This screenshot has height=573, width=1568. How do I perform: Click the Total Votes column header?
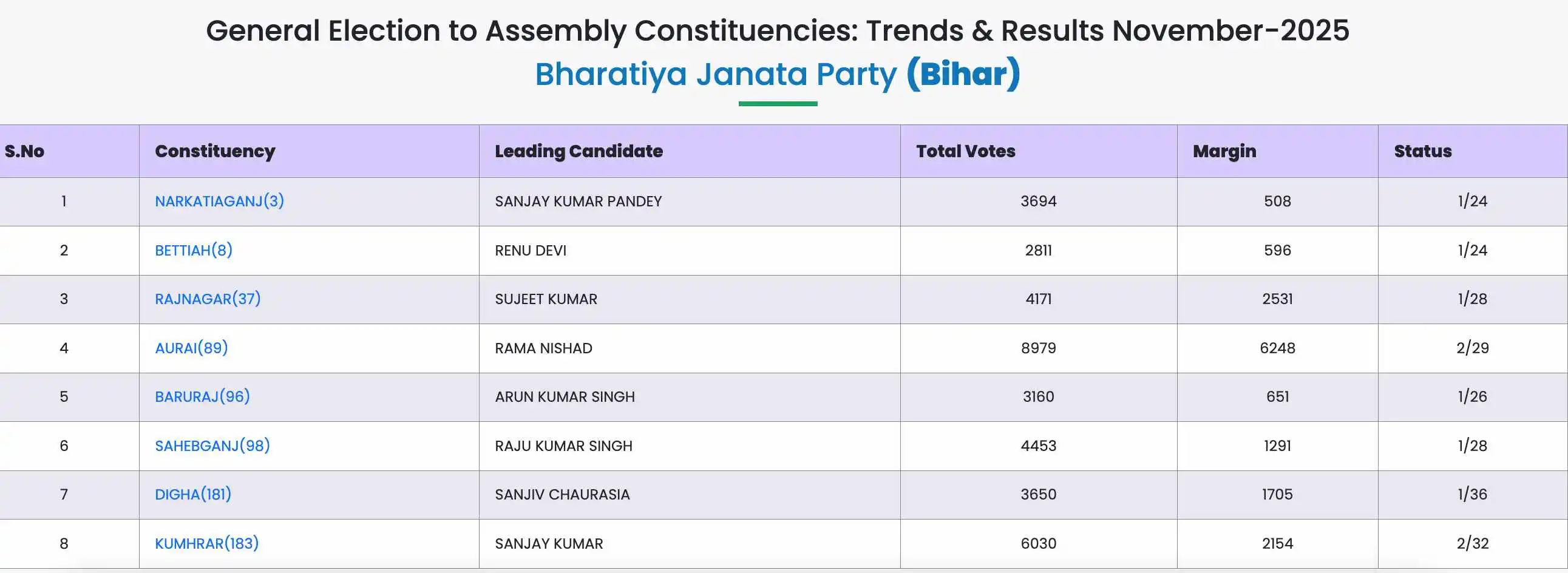click(965, 151)
